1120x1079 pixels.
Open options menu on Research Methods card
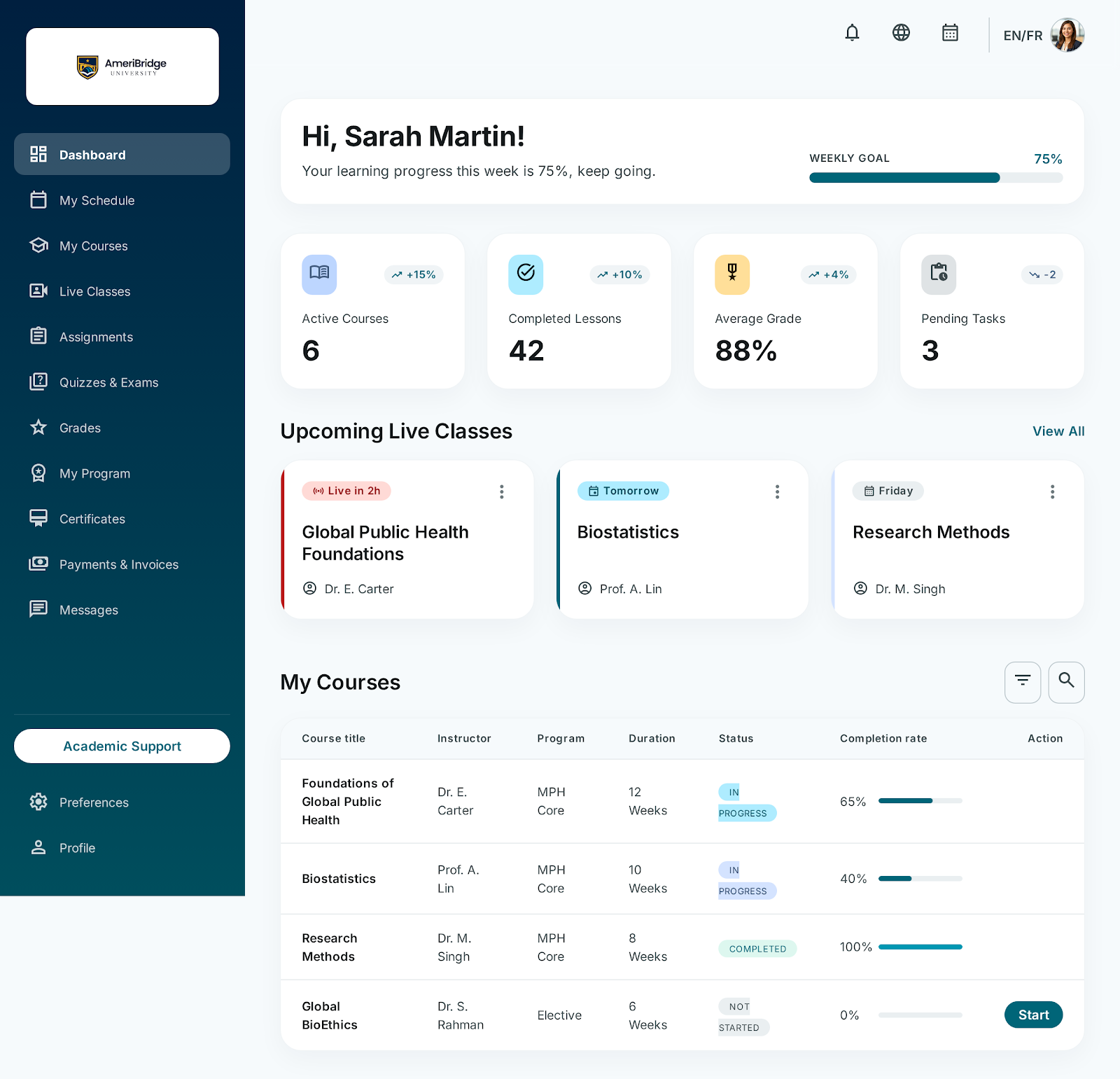point(1052,492)
